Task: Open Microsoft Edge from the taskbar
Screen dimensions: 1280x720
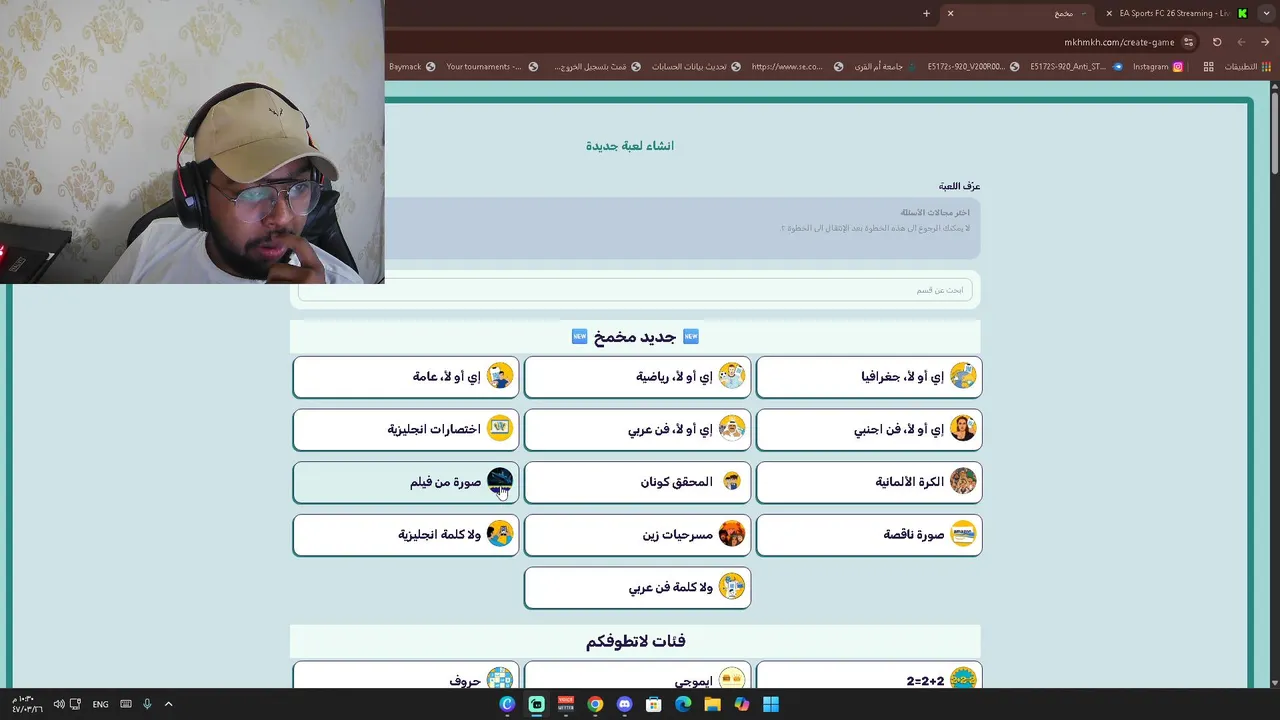Action: click(683, 704)
